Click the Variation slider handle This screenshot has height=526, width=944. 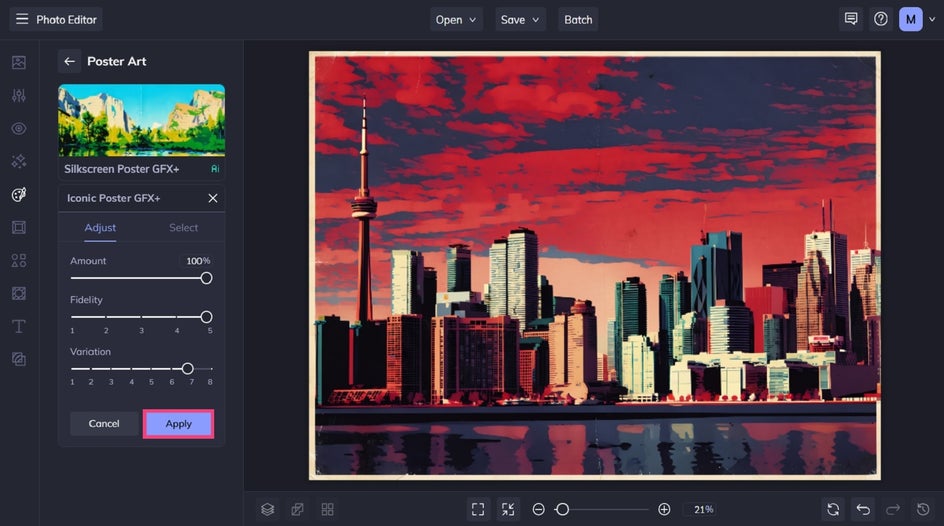[187, 368]
